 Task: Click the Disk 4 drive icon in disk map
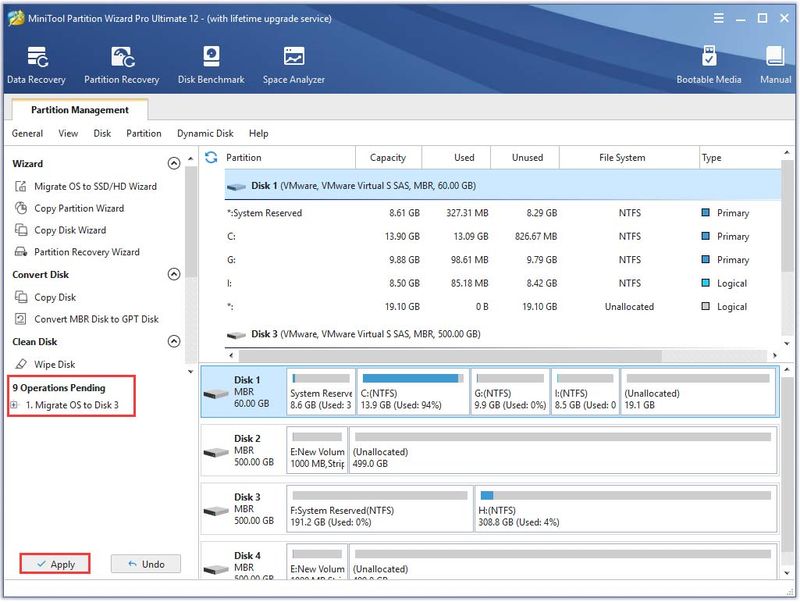tap(216, 569)
